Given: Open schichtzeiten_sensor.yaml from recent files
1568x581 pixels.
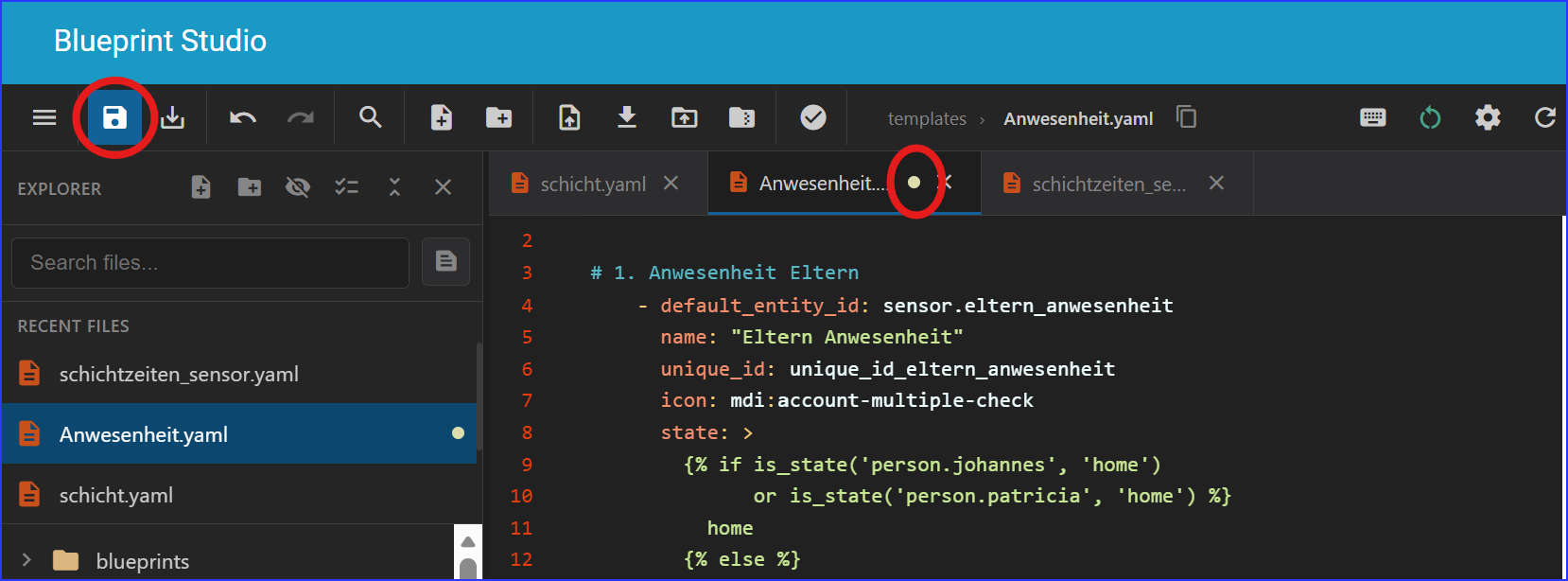Looking at the screenshot, I should pyautogui.click(x=239, y=374).
